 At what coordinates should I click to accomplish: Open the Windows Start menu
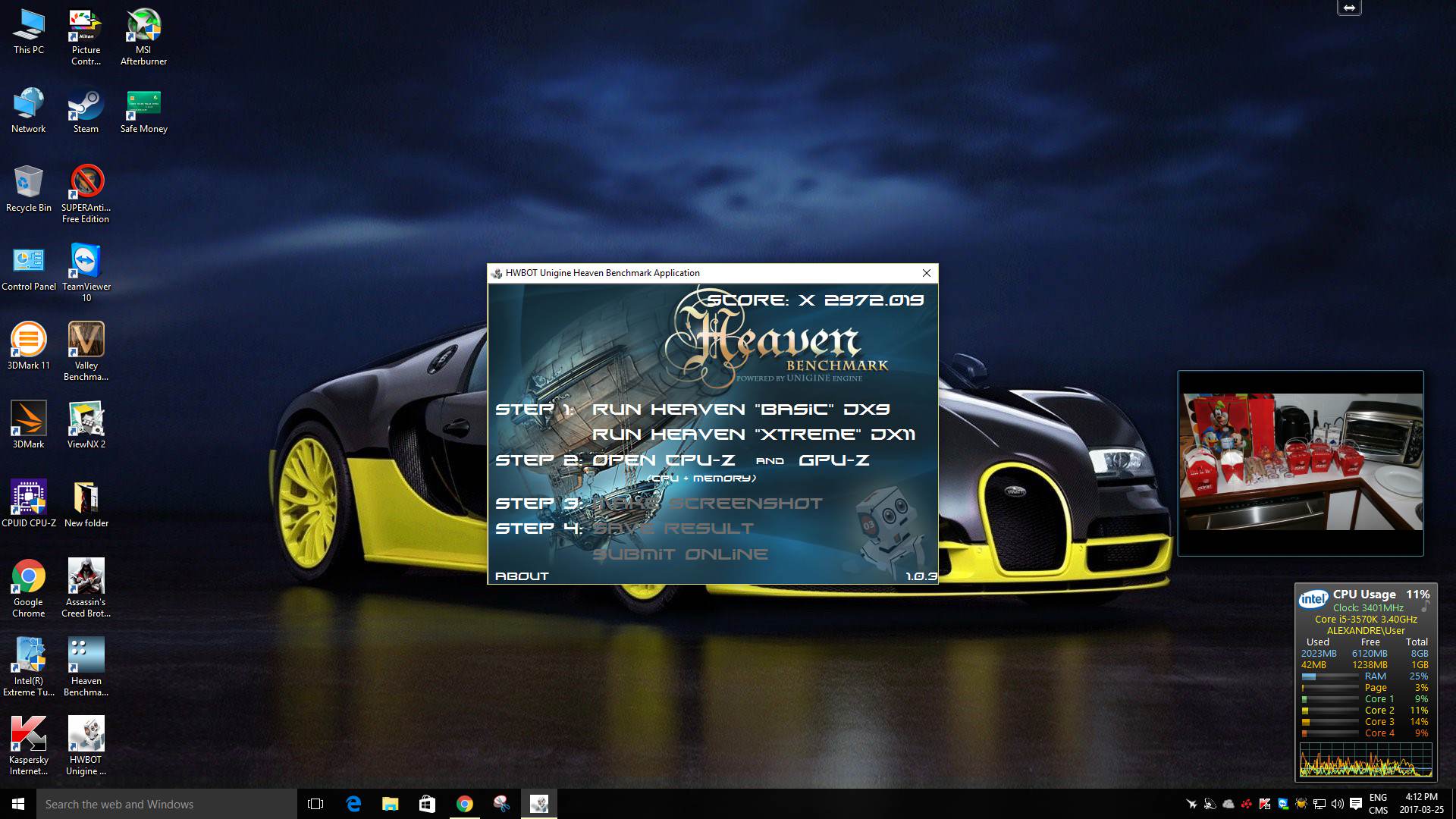point(18,804)
